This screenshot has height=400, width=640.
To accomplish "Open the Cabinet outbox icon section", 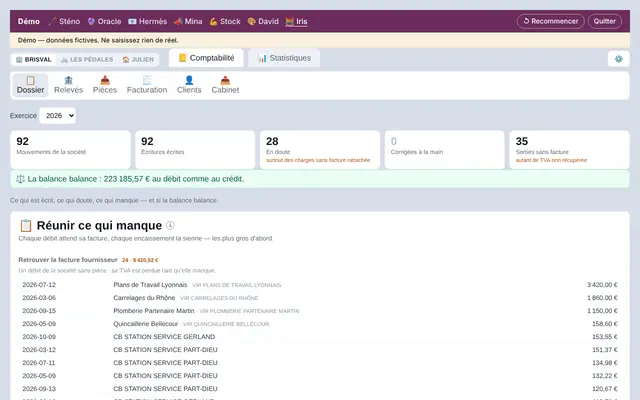I will coord(225,85).
